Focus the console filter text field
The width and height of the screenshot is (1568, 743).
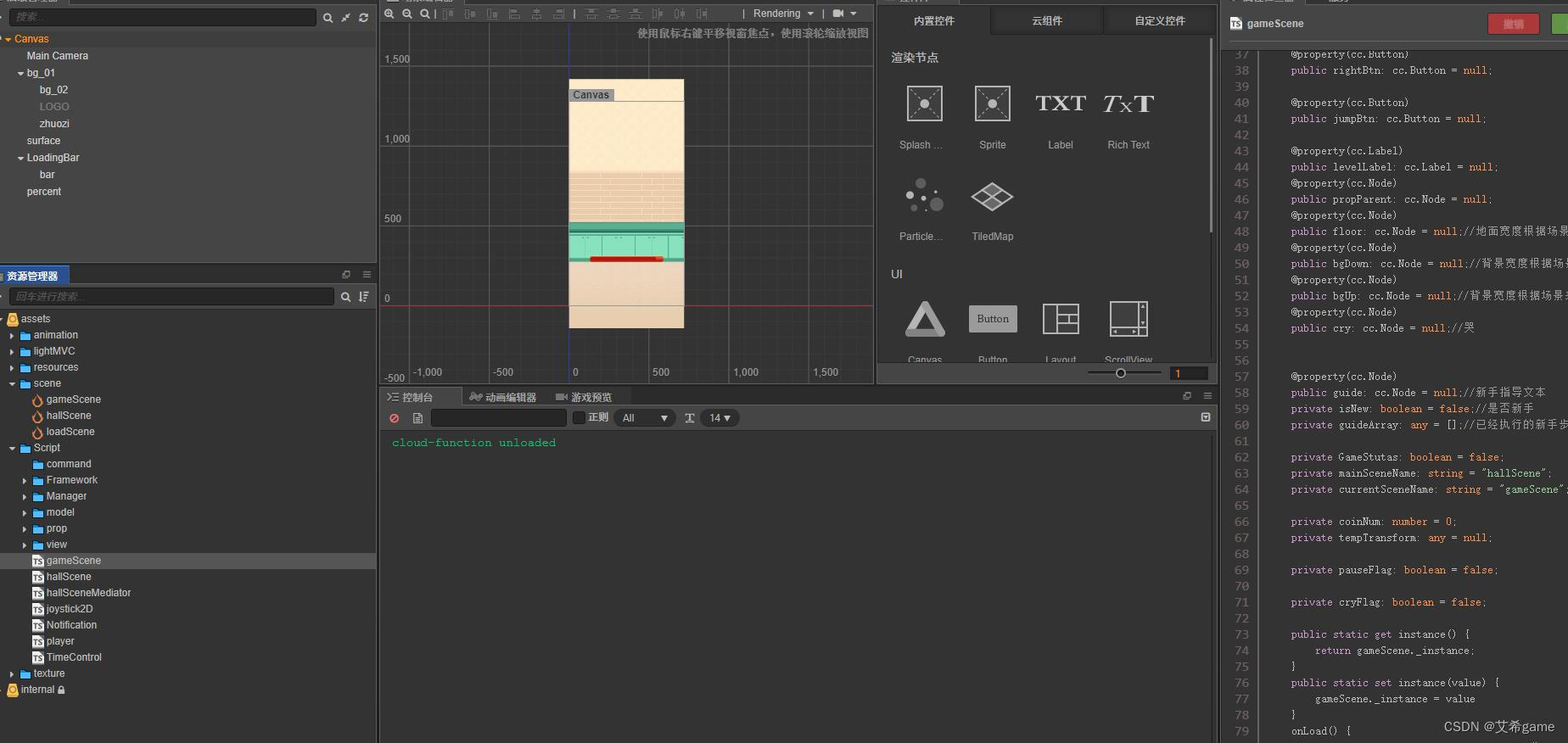(x=499, y=417)
